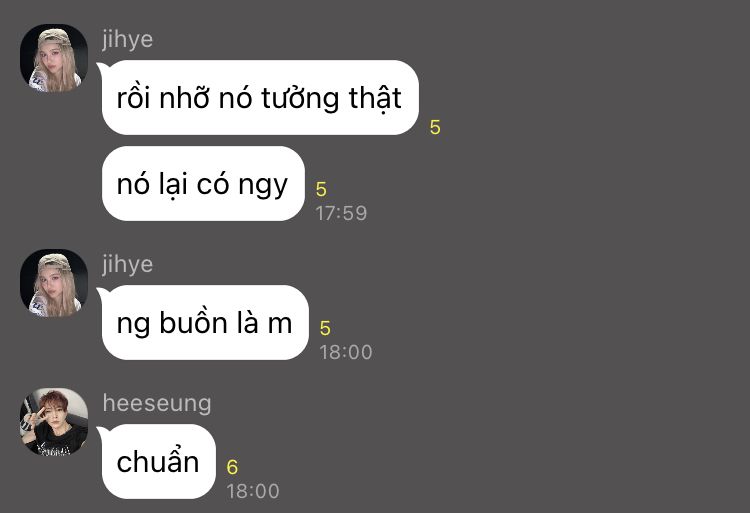The image size is (750, 513).
Task: Tap yellow unread count 6 beside 'chuẩn'
Action: coord(232,467)
